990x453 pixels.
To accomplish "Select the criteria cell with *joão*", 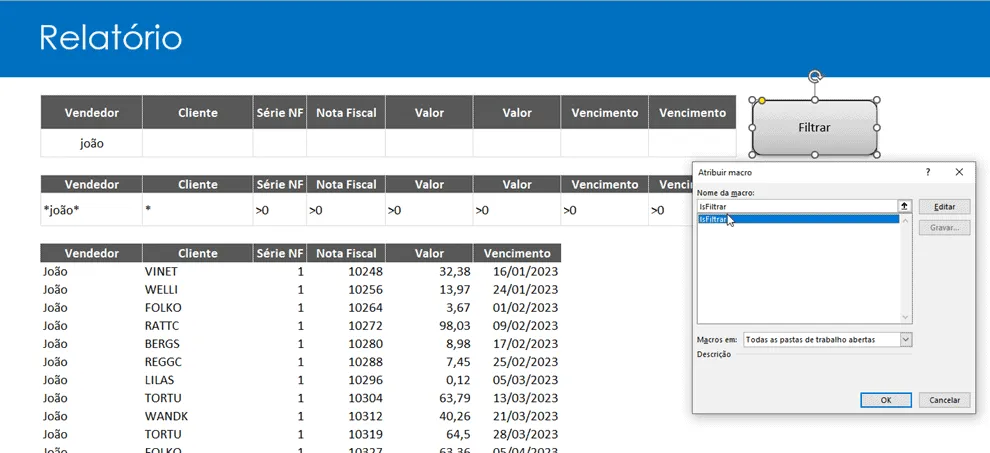I will tap(92, 210).
